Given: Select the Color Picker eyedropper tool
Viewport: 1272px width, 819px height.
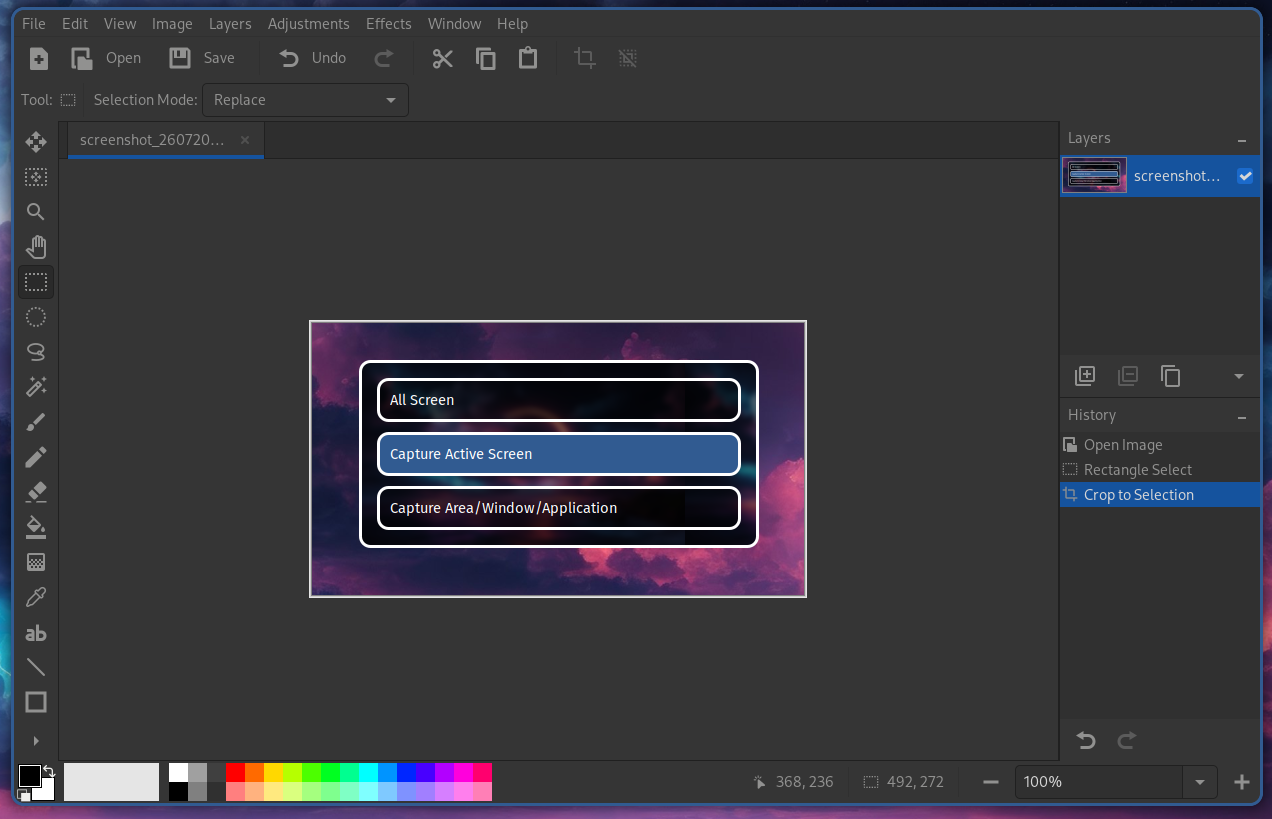Looking at the screenshot, I should [x=36, y=597].
